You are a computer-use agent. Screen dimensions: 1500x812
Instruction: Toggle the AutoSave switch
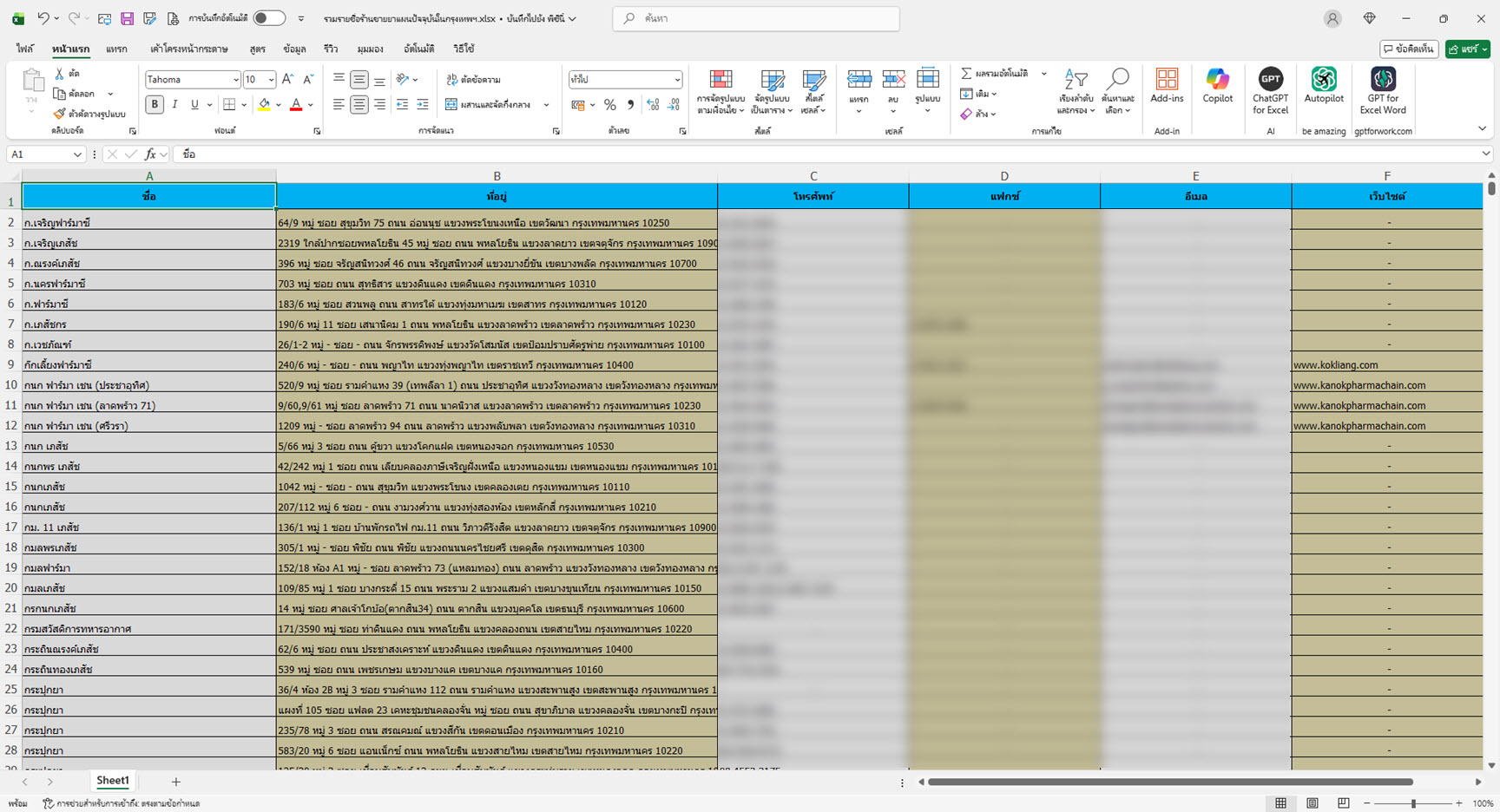269,18
